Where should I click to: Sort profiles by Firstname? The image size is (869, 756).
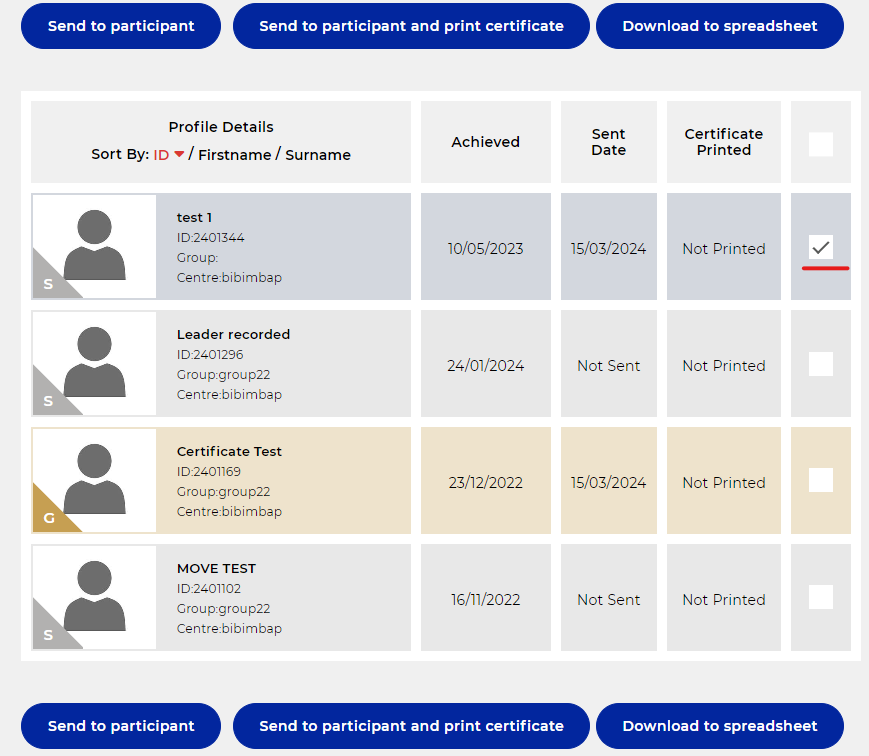[235, 155]
